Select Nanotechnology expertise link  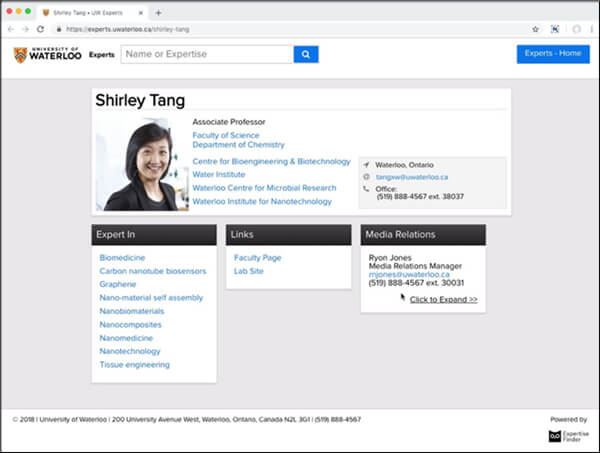(x=130, y=351)
